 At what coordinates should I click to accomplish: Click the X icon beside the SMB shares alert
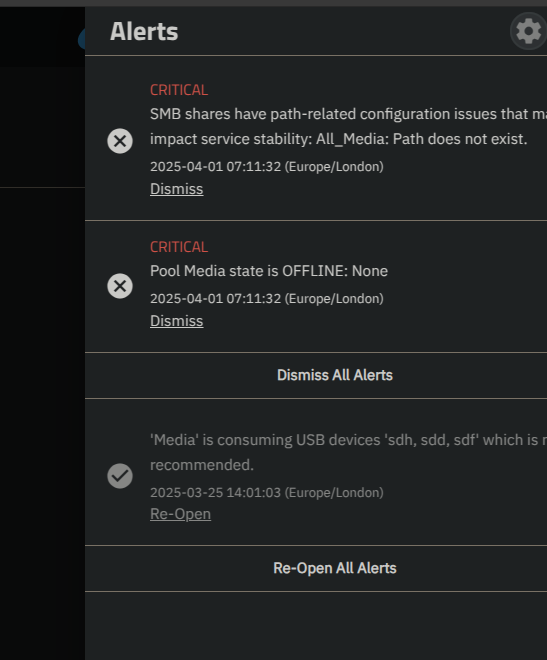point(120,141)
